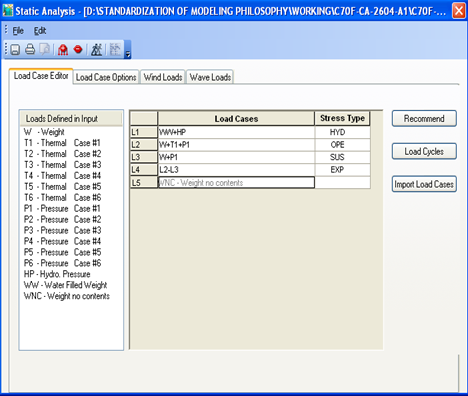Switch to the Load Case Options tab
This screenshot has height=396, width=468.
[106, 77]
